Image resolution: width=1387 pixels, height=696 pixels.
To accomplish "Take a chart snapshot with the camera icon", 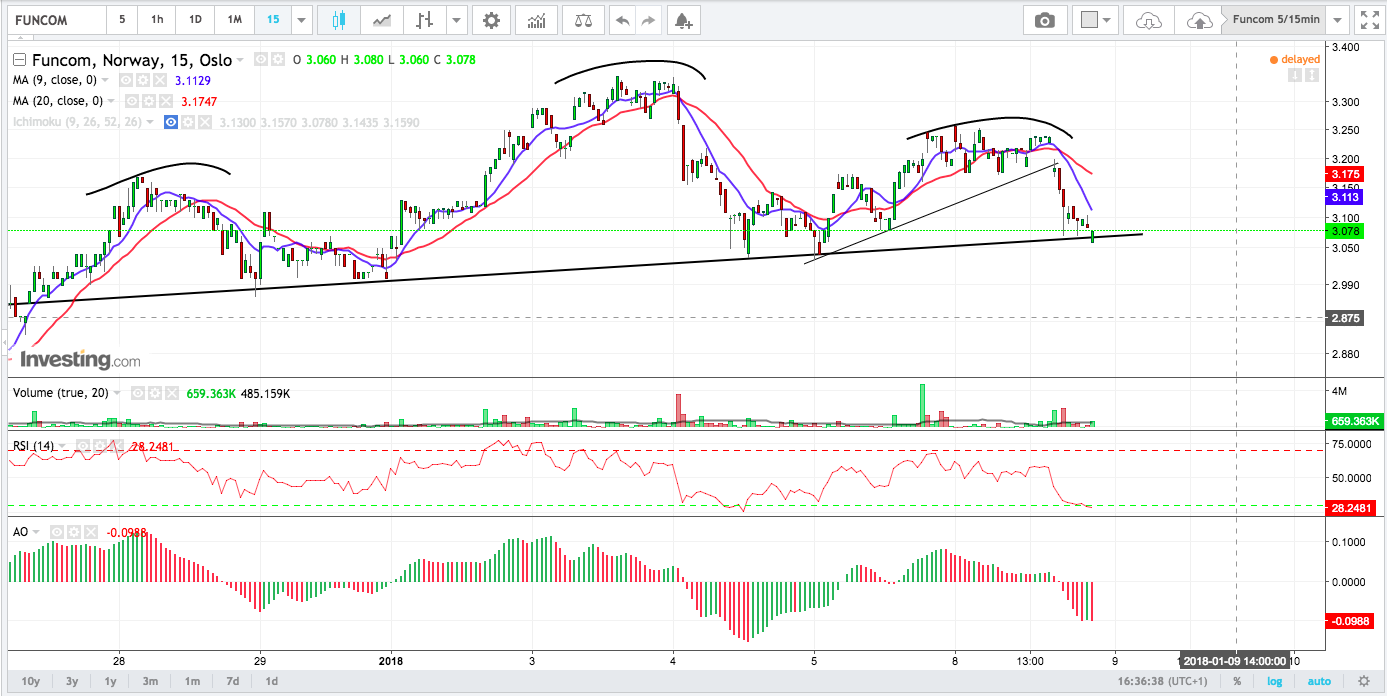I will point(1045,20).
